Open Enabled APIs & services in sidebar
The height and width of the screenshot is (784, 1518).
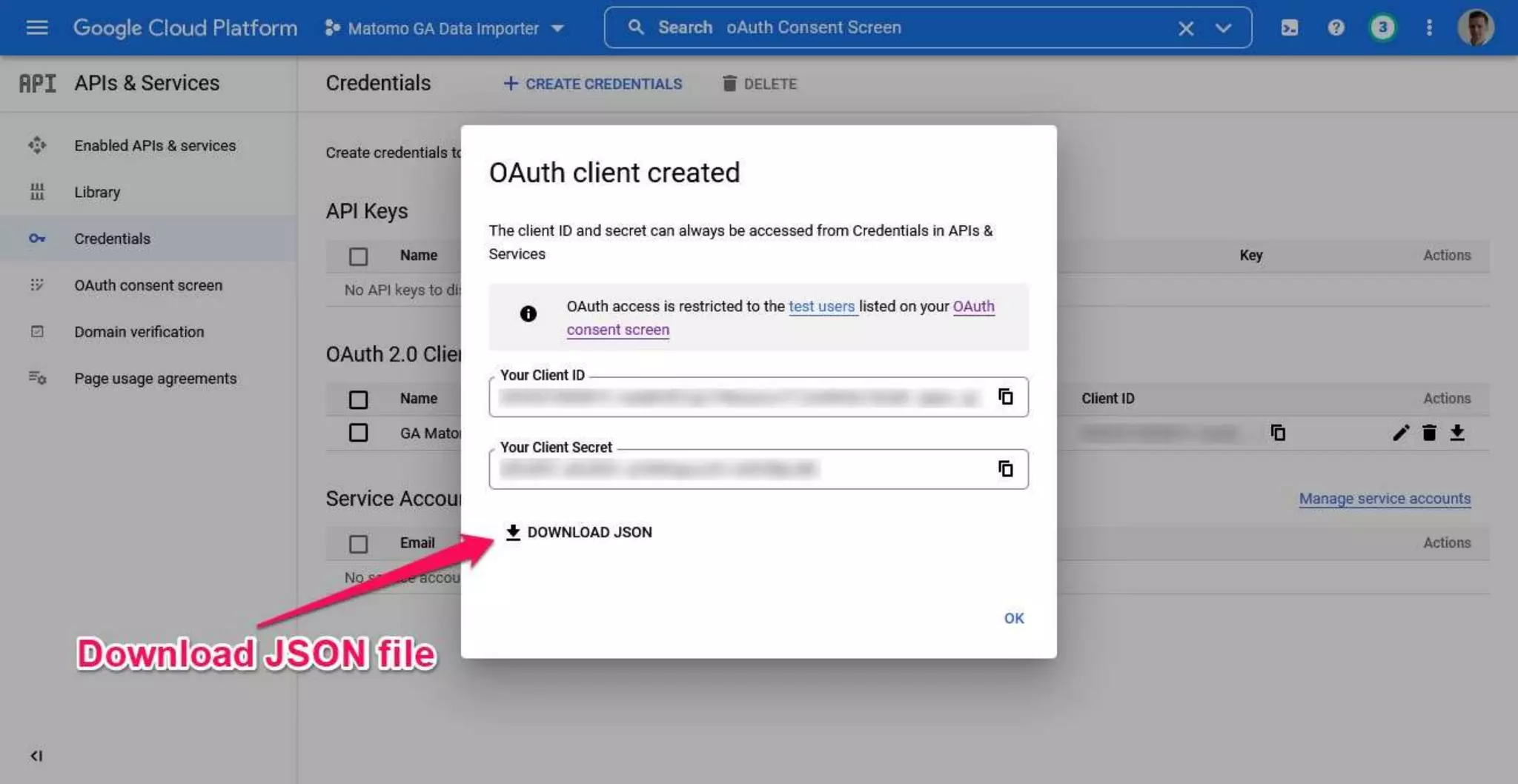[x=148, y=145]
